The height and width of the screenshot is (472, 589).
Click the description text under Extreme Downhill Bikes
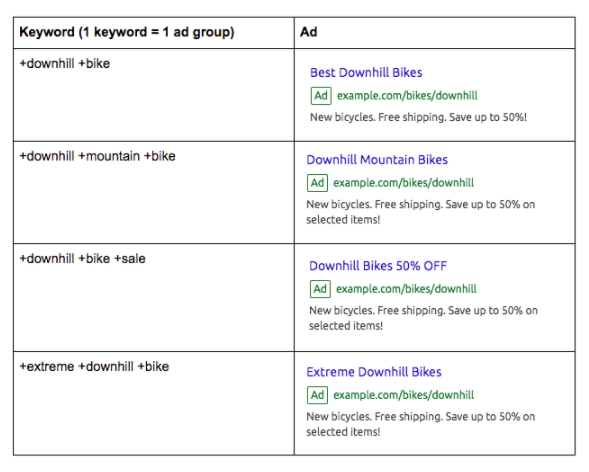(421, 424)
